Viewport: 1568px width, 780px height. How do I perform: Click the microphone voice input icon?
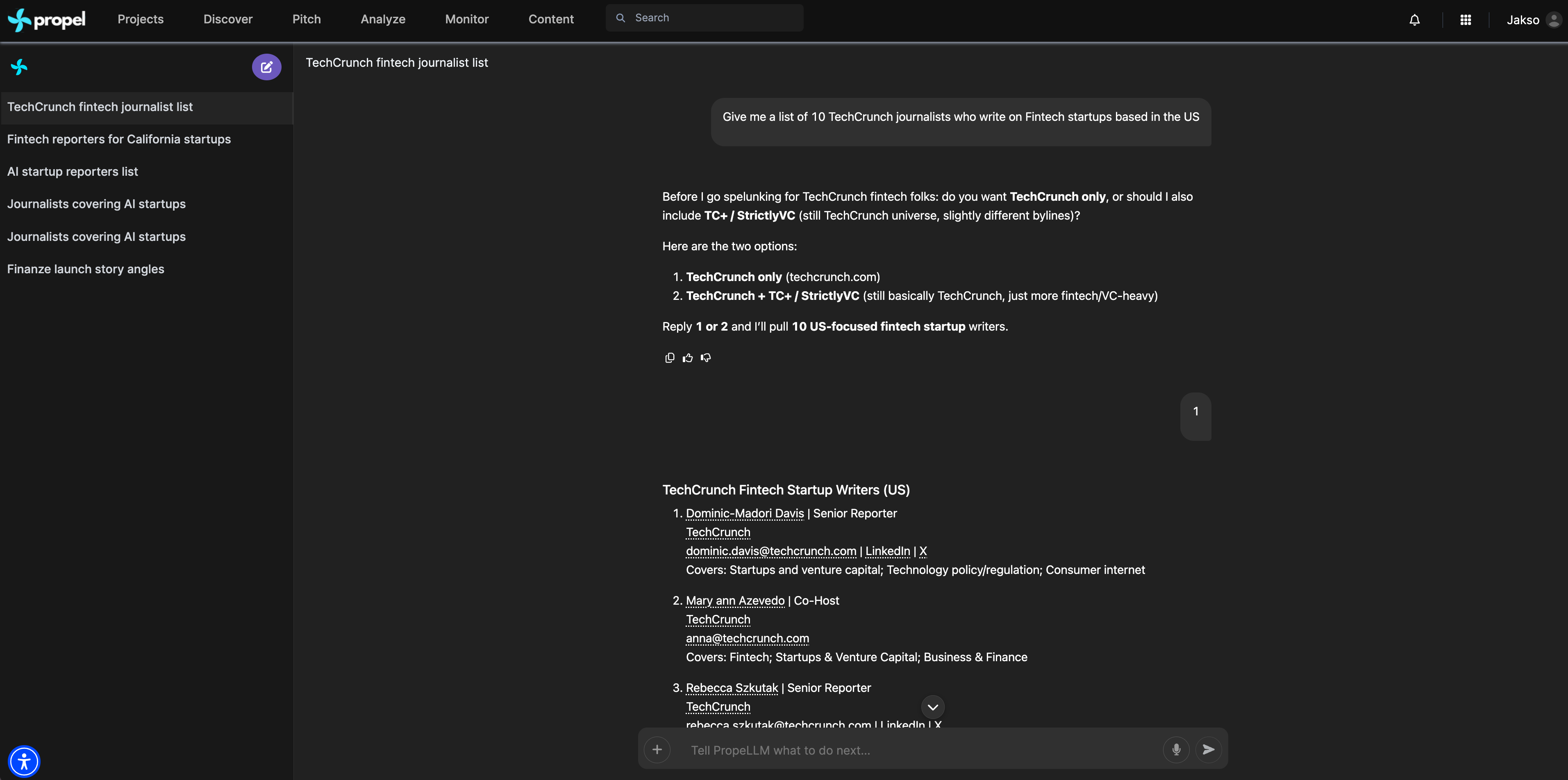click(1176, 750)
